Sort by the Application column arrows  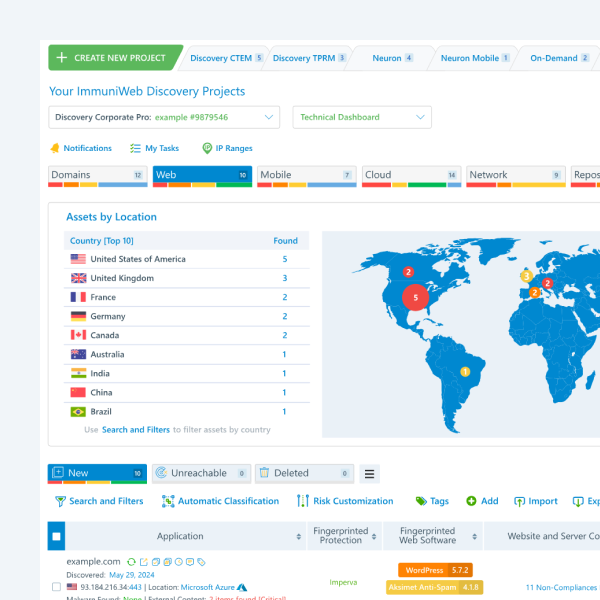300,537
